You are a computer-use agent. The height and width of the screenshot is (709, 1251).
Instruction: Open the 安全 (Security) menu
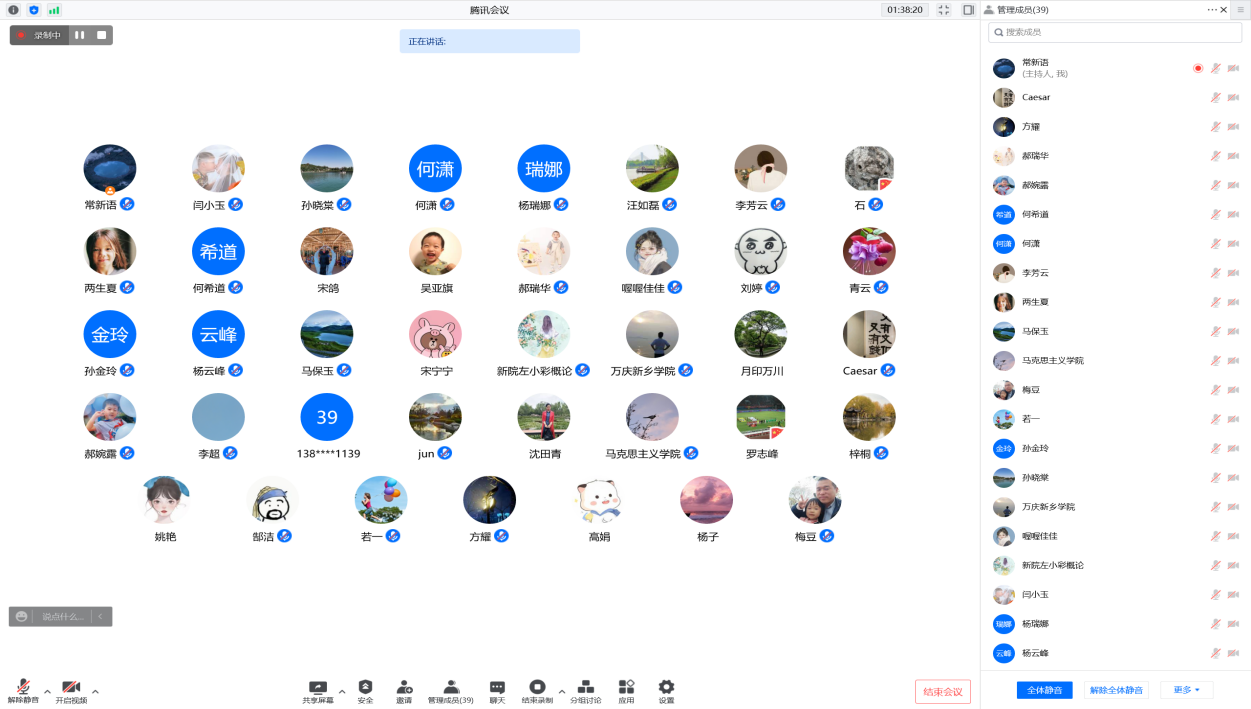pyautogui.click(x=365, y=691)
